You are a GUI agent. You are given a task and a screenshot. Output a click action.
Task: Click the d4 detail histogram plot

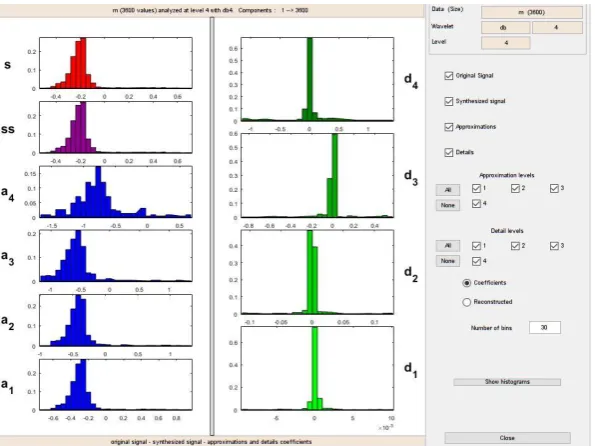[x=317, y=79]
